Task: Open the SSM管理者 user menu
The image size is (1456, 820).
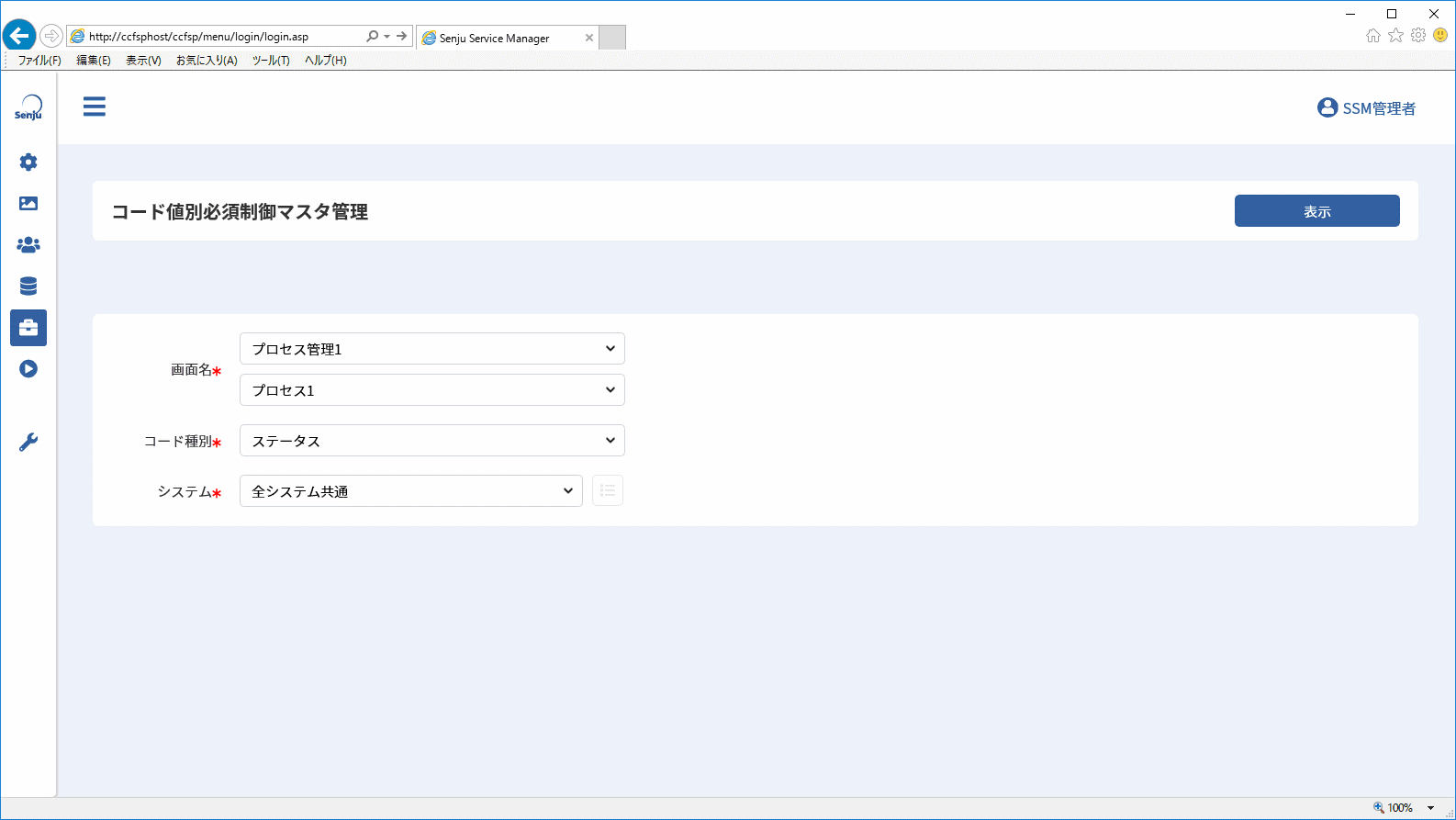Action: (1366, 108)
